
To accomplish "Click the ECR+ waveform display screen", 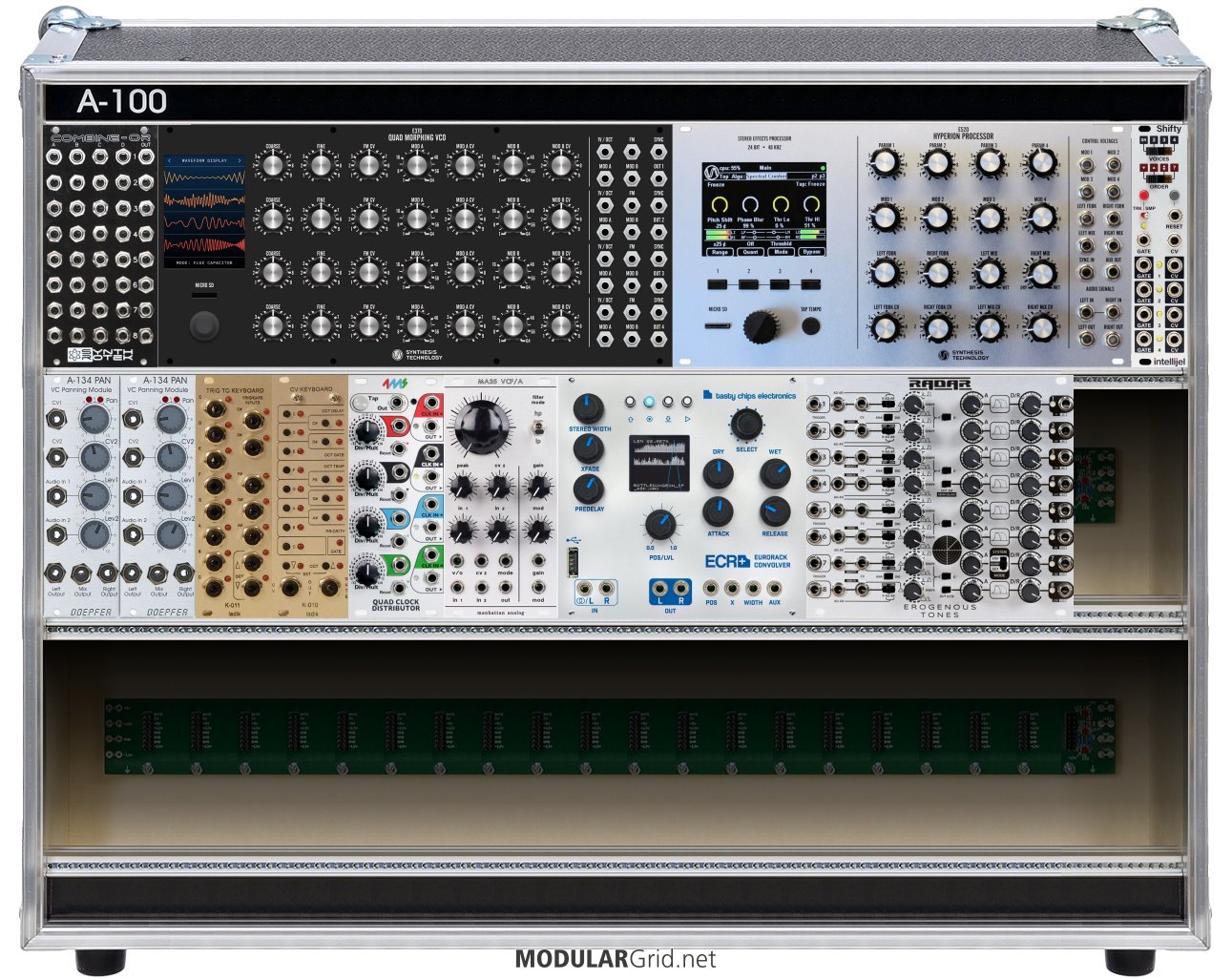I will click(x=661, y=463).
